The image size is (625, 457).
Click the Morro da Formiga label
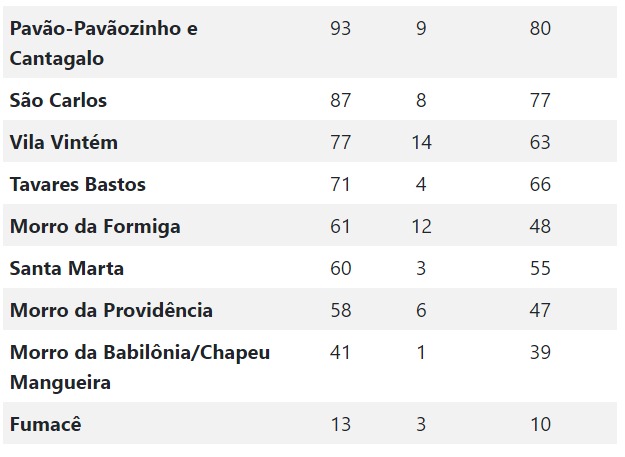tap(95, 226)
